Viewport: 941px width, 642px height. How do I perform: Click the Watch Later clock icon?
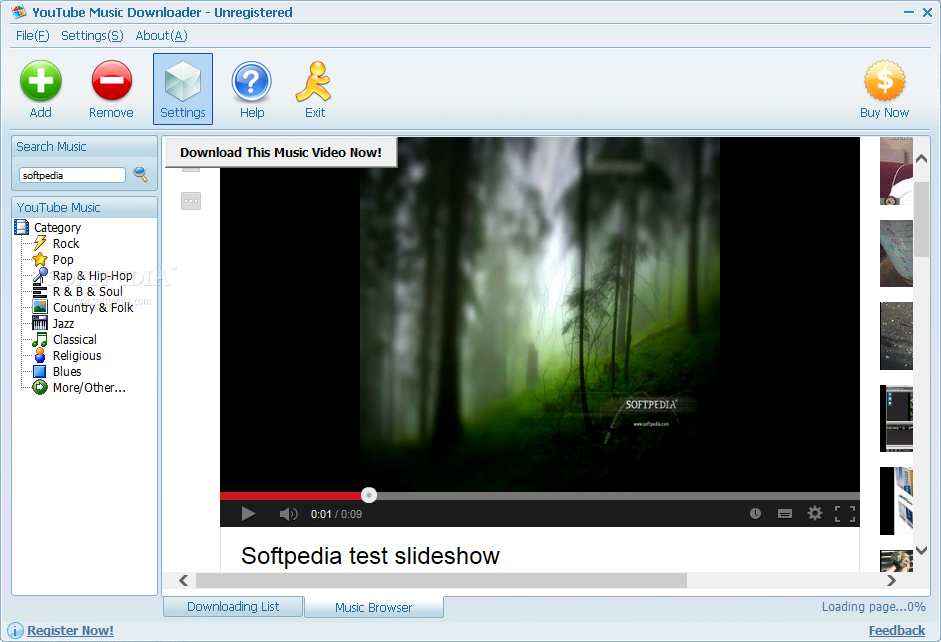755,513
